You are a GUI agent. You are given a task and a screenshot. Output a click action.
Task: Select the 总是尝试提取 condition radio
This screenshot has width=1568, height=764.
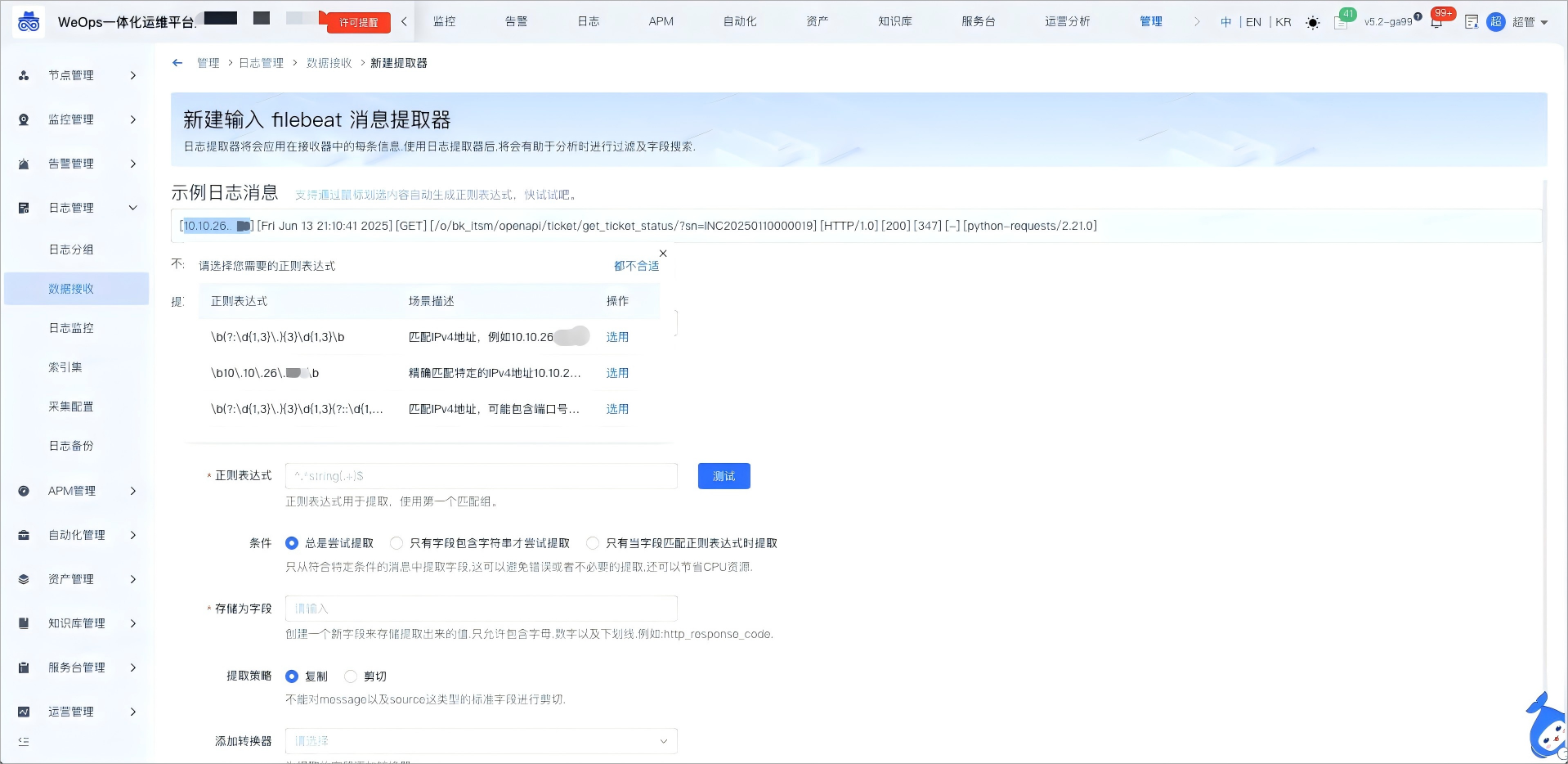pyautogui.click(x=292, y=542)
